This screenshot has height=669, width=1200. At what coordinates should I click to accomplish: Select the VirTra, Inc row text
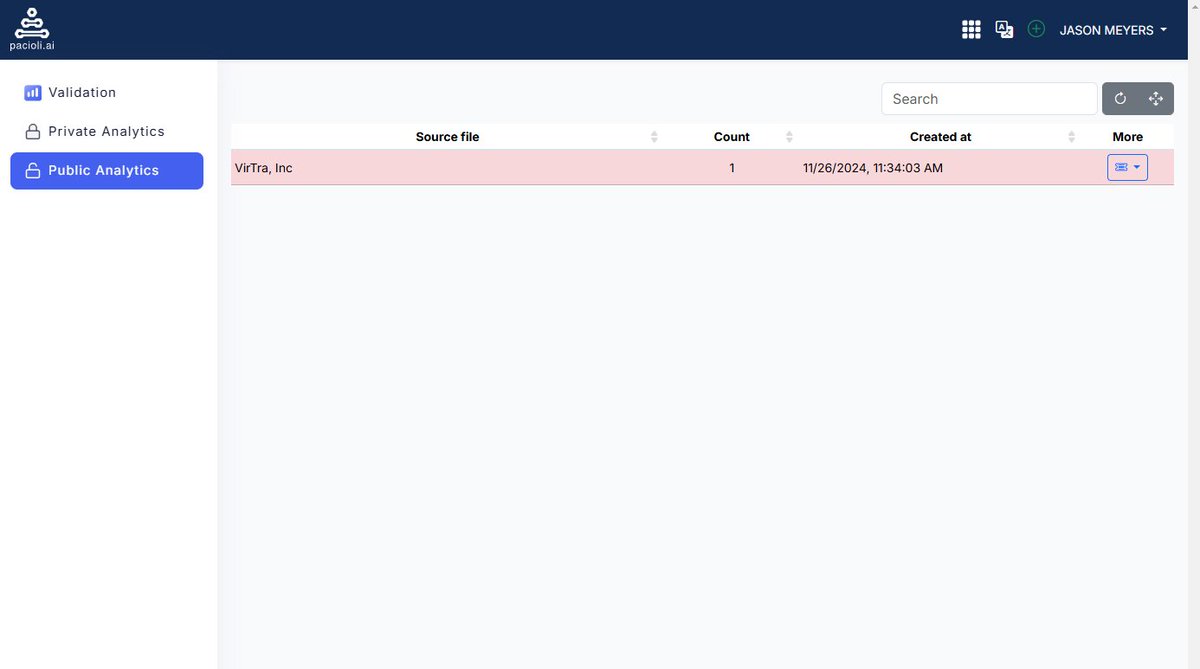click(x=263, y=168)
